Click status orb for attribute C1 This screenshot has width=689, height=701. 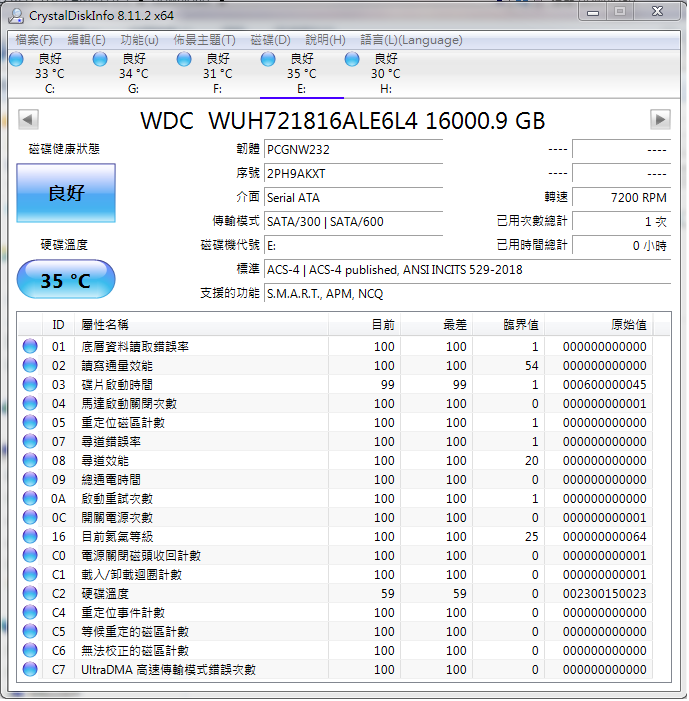(x=30, y=574)
